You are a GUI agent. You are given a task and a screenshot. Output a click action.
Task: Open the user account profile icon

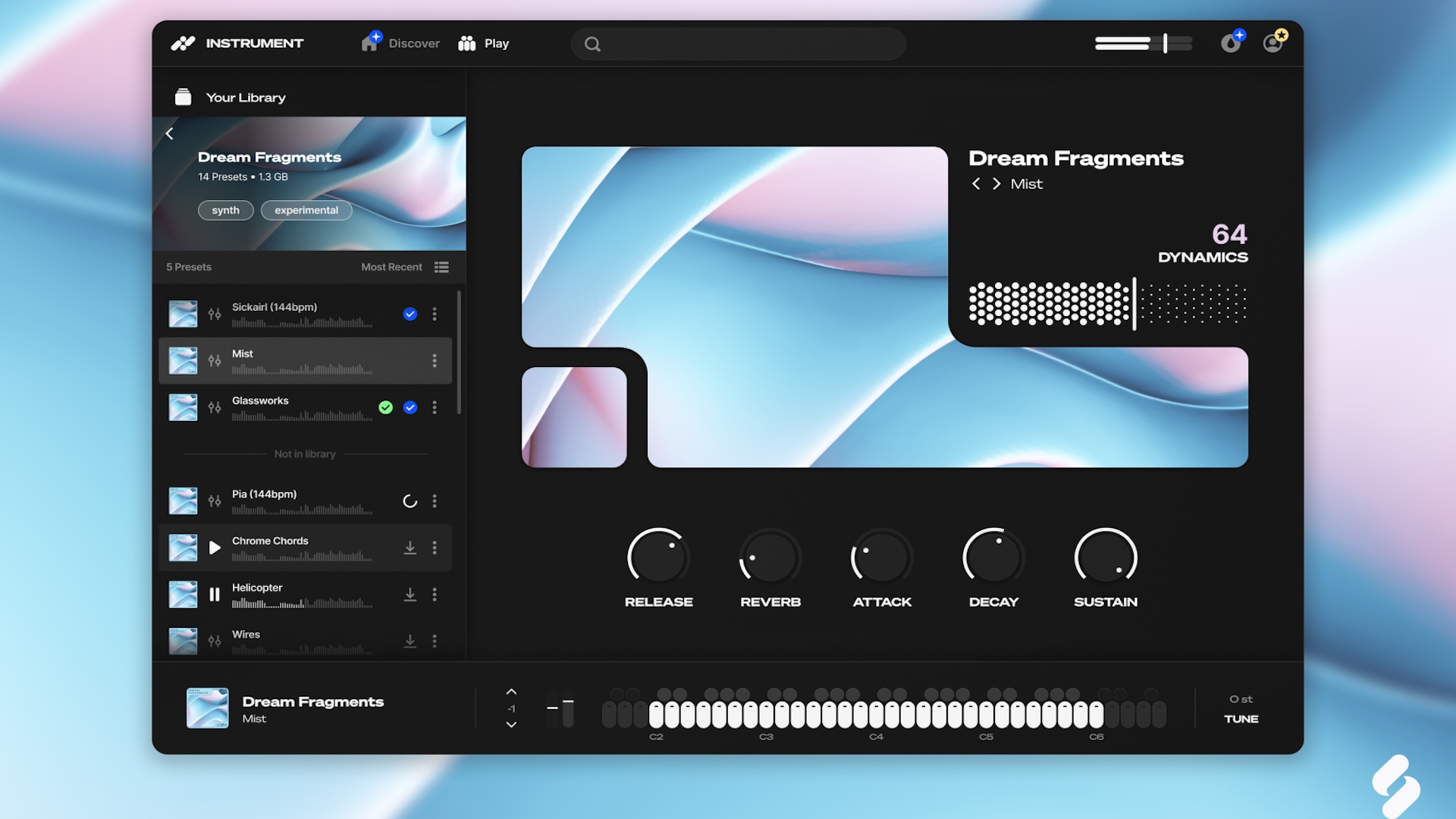(x=1273, y=43)
